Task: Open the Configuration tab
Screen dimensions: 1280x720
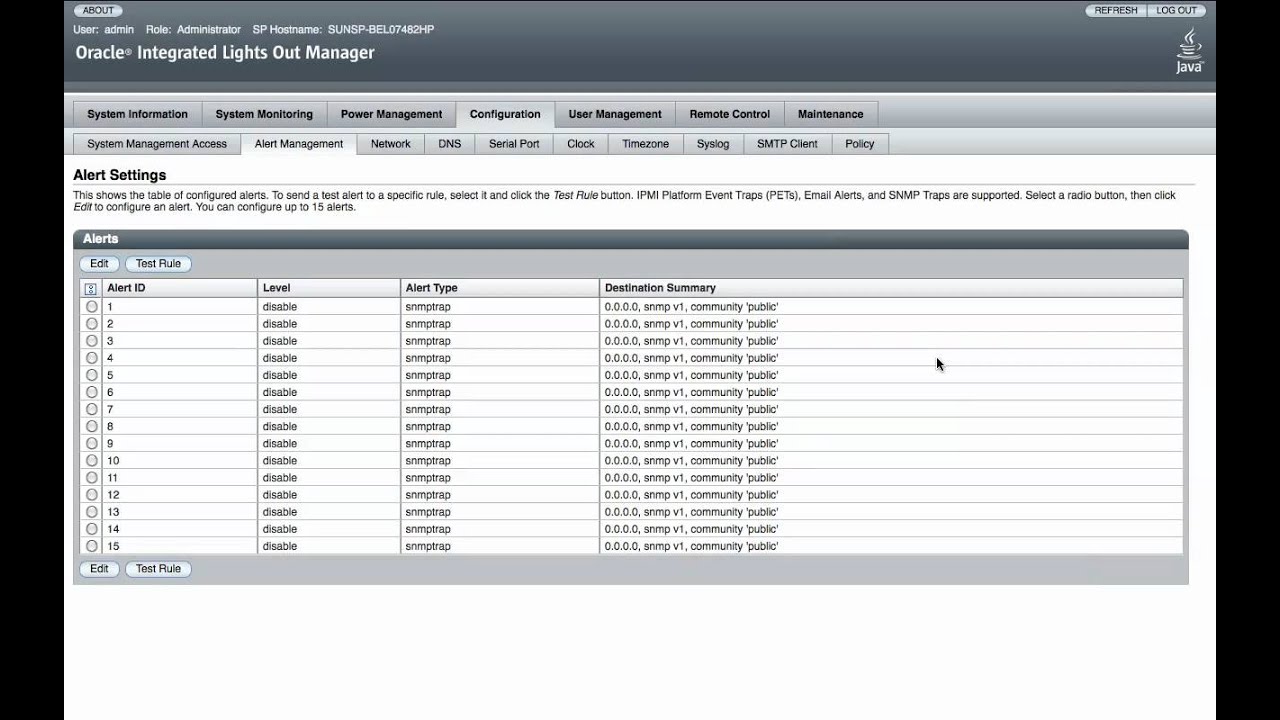Action: (x=505, y=114)
